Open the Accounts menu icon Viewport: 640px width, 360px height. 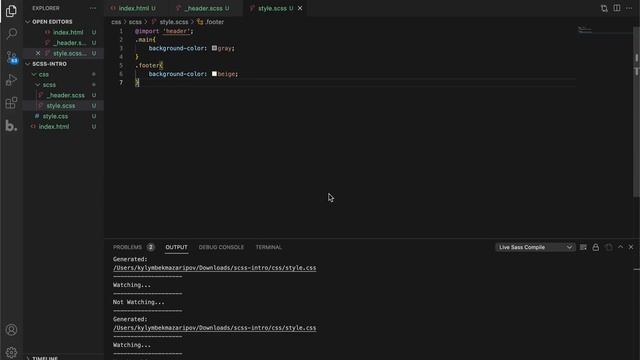pyautogui.click(x=11, y=329)
